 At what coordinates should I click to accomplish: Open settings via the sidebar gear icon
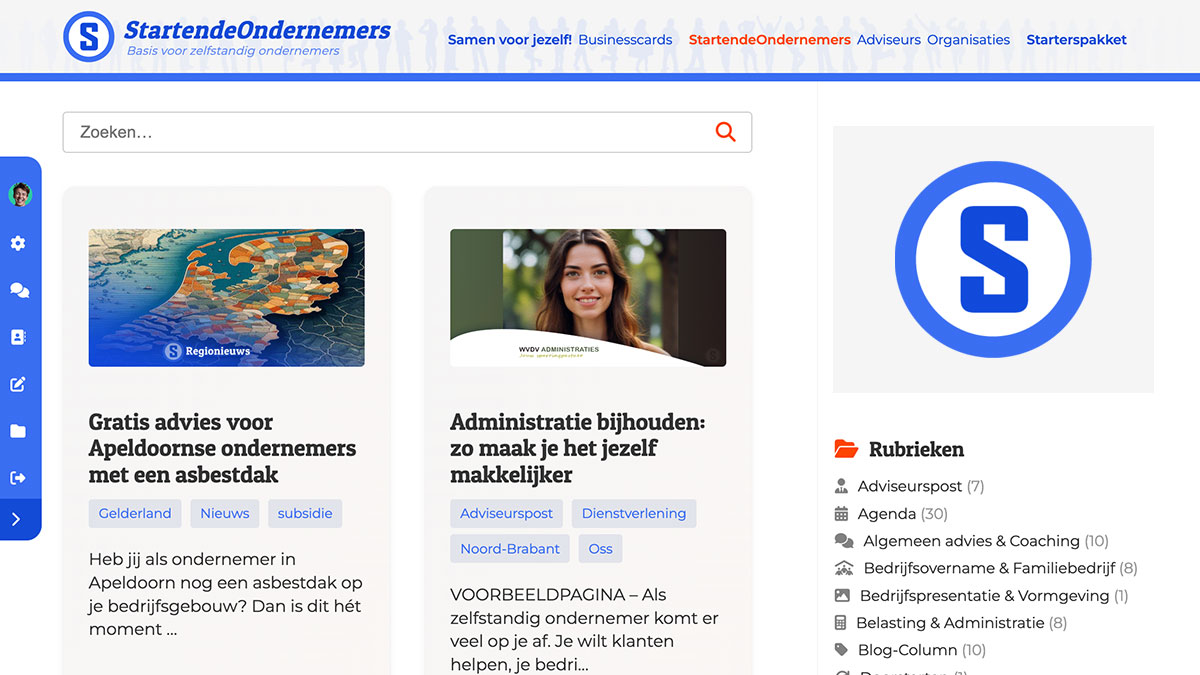[18, 243]
